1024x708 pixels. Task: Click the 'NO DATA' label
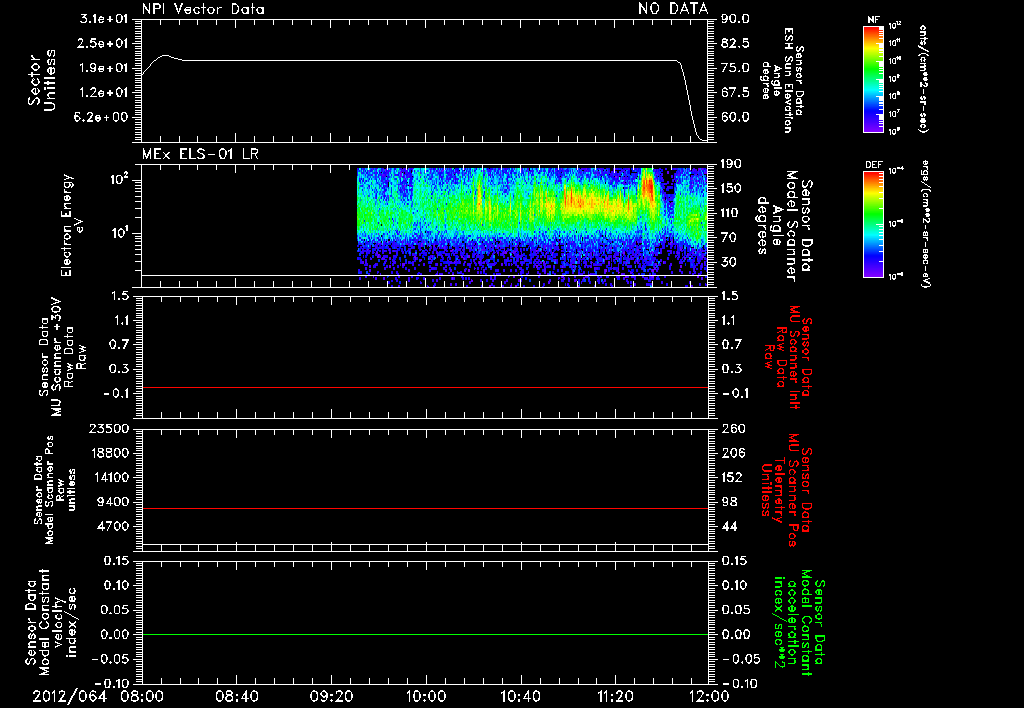click(x=673, y=9)
